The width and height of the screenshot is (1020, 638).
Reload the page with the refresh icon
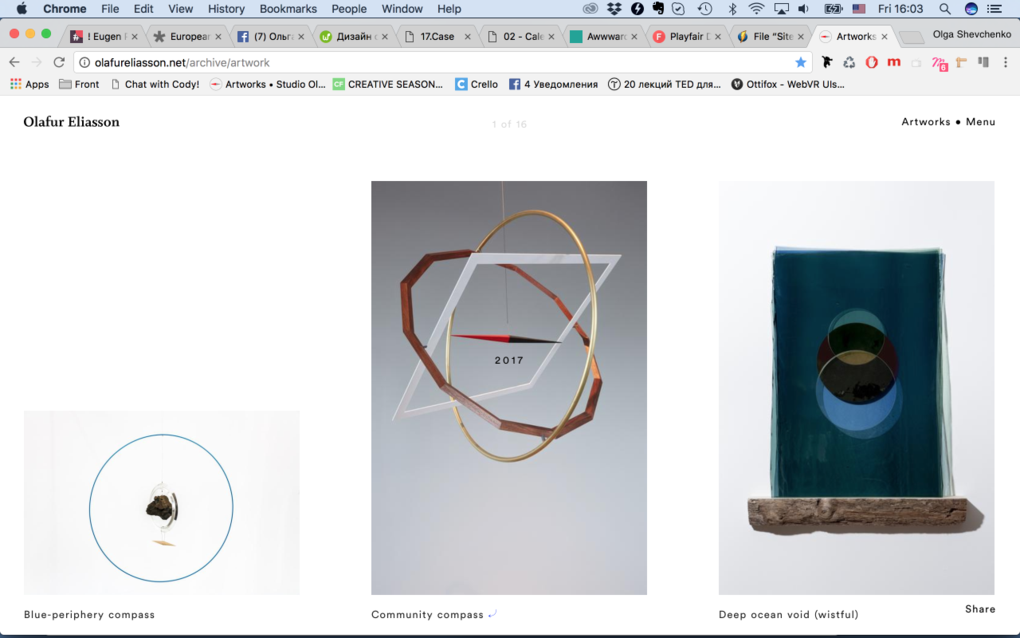coord(59,62)
